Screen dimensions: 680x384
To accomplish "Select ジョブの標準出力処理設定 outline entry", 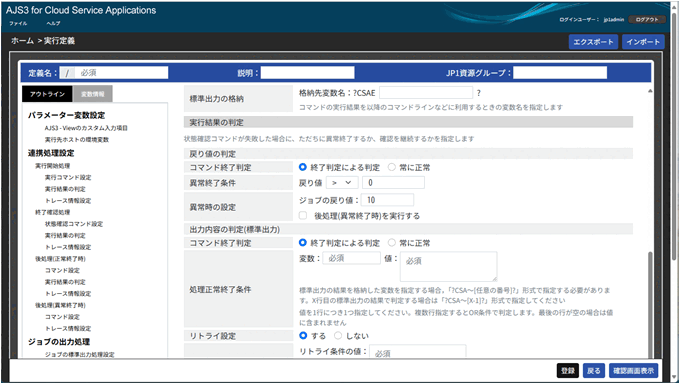I will click(x=79, y=354).
